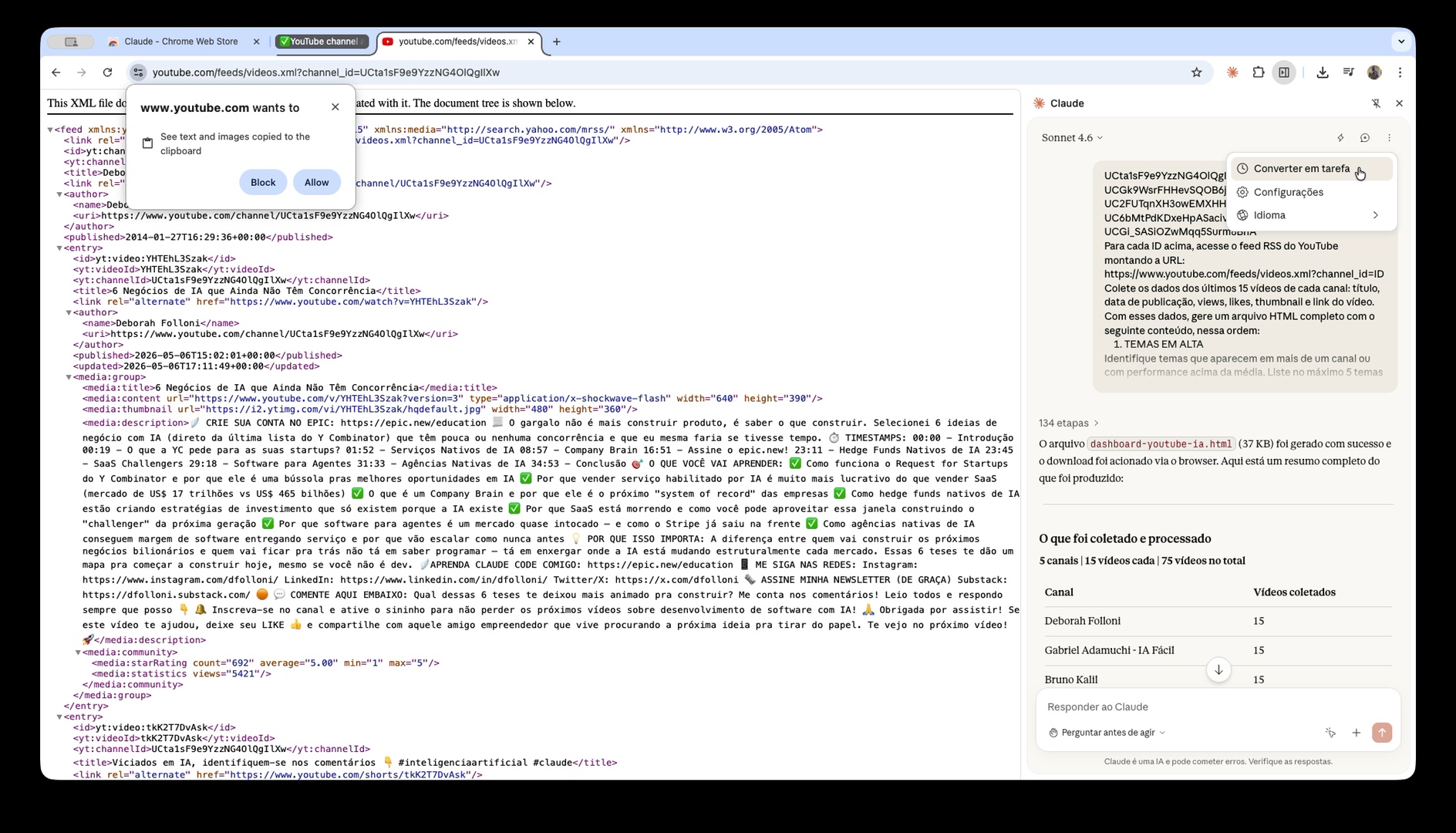
Task: Click the tab group icon on tab strip
Action: [x=71, y=42]
